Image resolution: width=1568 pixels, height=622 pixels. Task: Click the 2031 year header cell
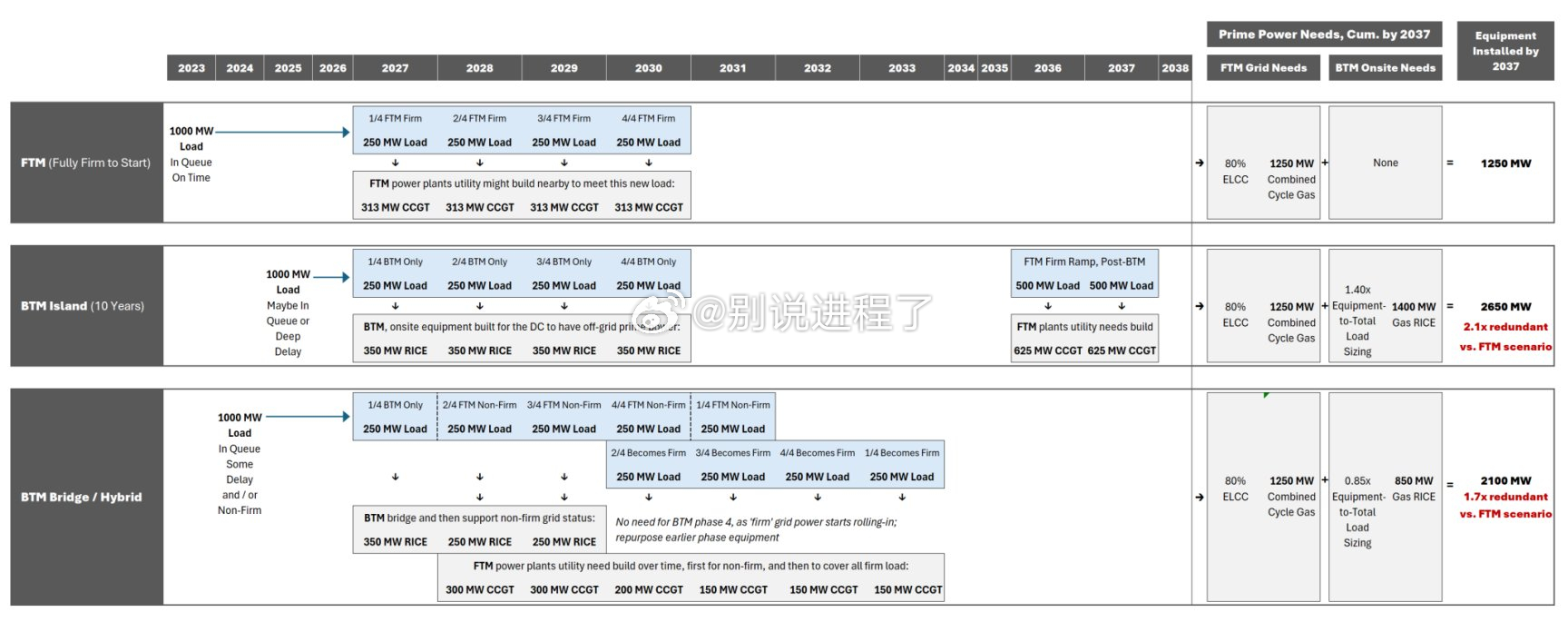point(733,68)
